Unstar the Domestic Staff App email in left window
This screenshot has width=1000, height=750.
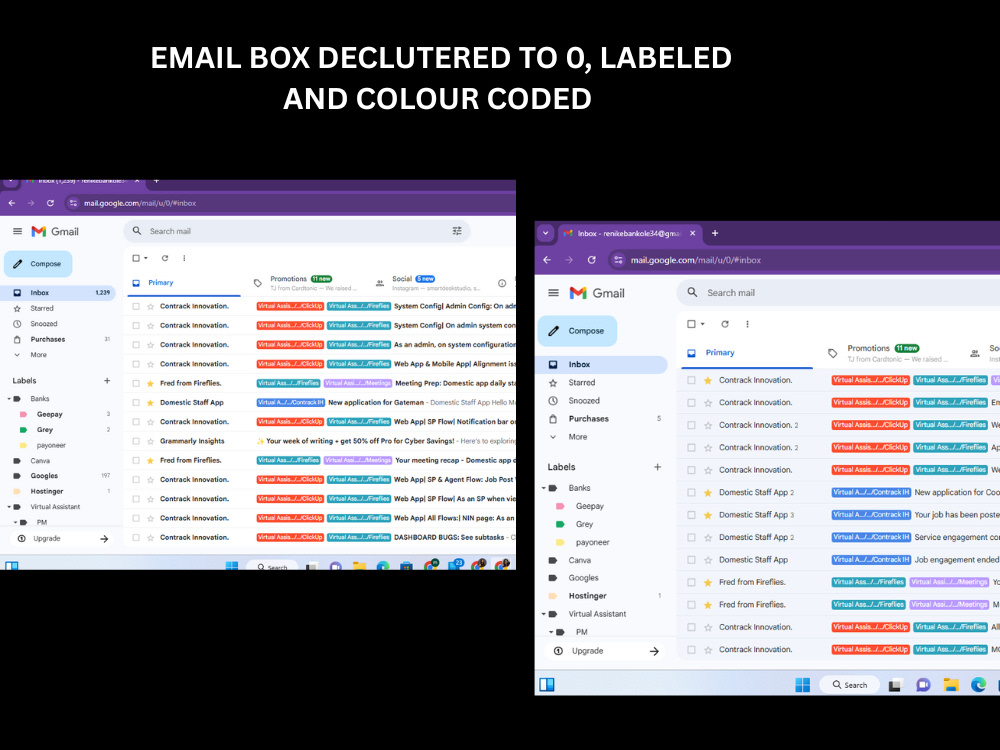coord(151,402)
